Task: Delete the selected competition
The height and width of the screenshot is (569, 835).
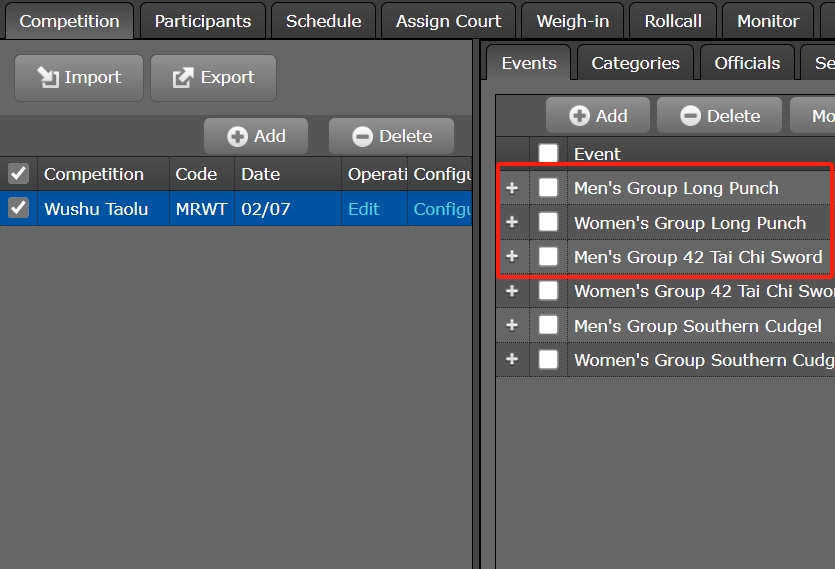Action: coord(392,137)
